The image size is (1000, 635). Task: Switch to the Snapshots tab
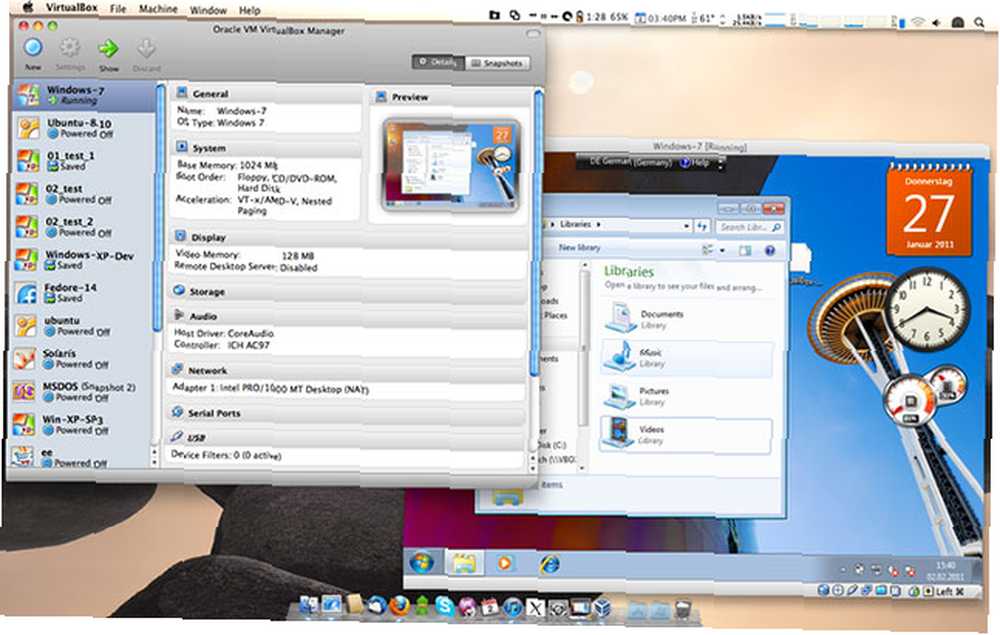click(497, 63)
